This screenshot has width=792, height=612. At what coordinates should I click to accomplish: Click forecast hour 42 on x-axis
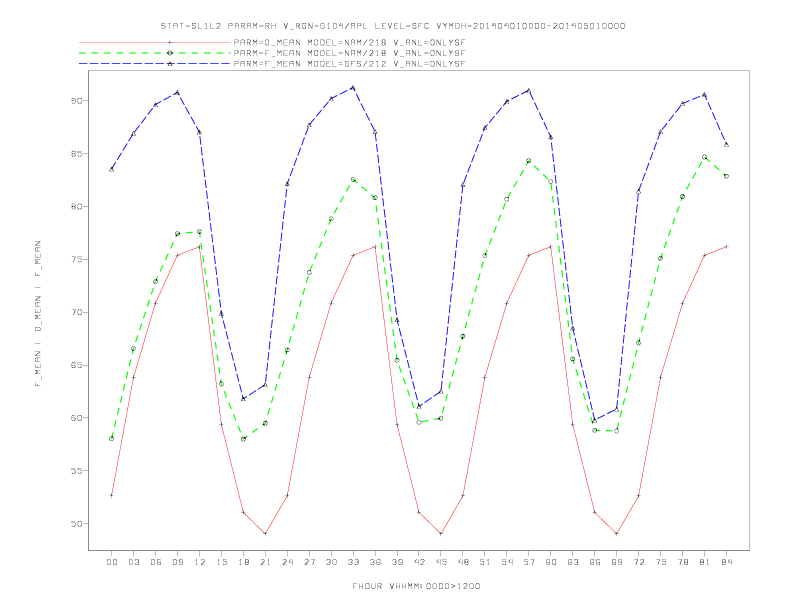pyautogui.click(x=419, y=562)
